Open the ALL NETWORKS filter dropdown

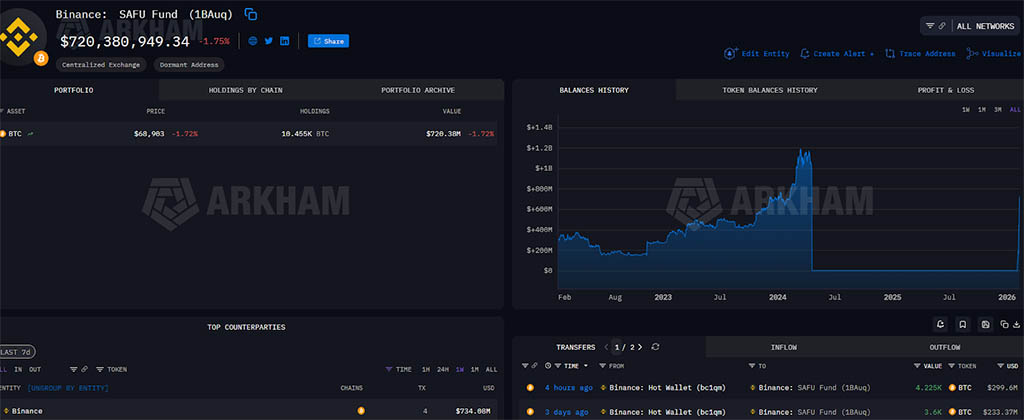[x=969, y=26]
